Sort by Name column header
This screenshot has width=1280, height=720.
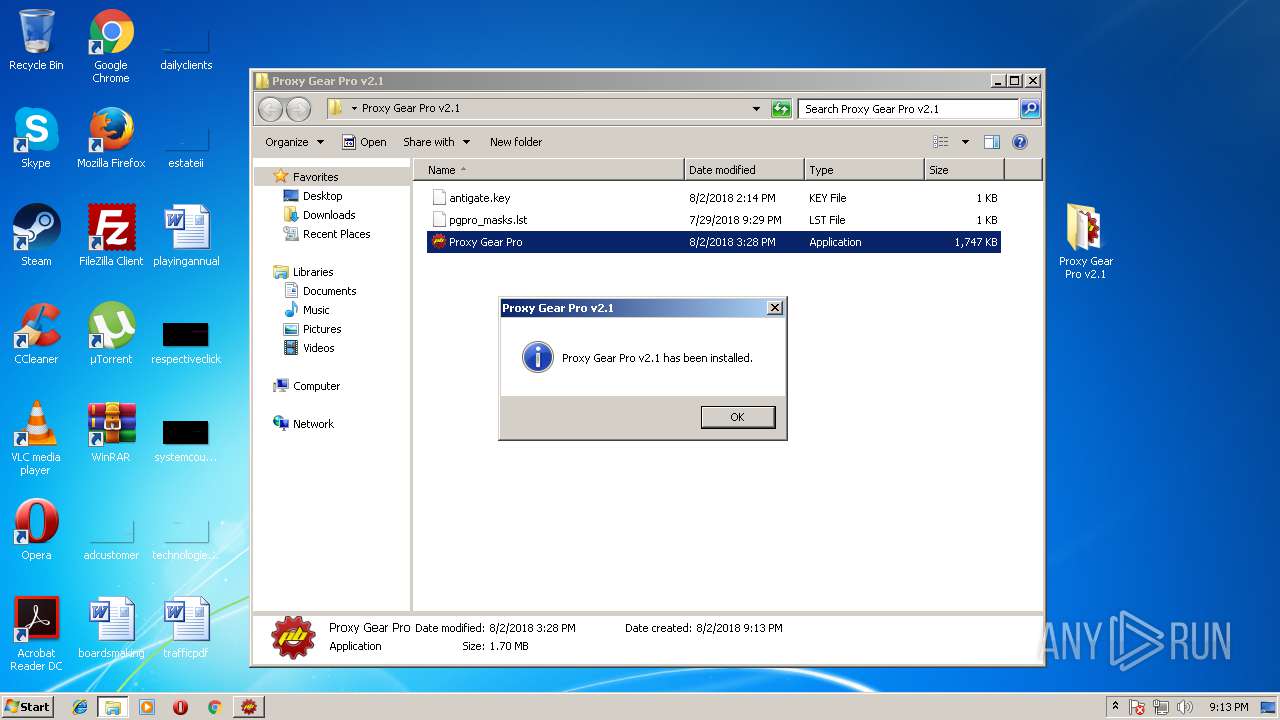549,170
